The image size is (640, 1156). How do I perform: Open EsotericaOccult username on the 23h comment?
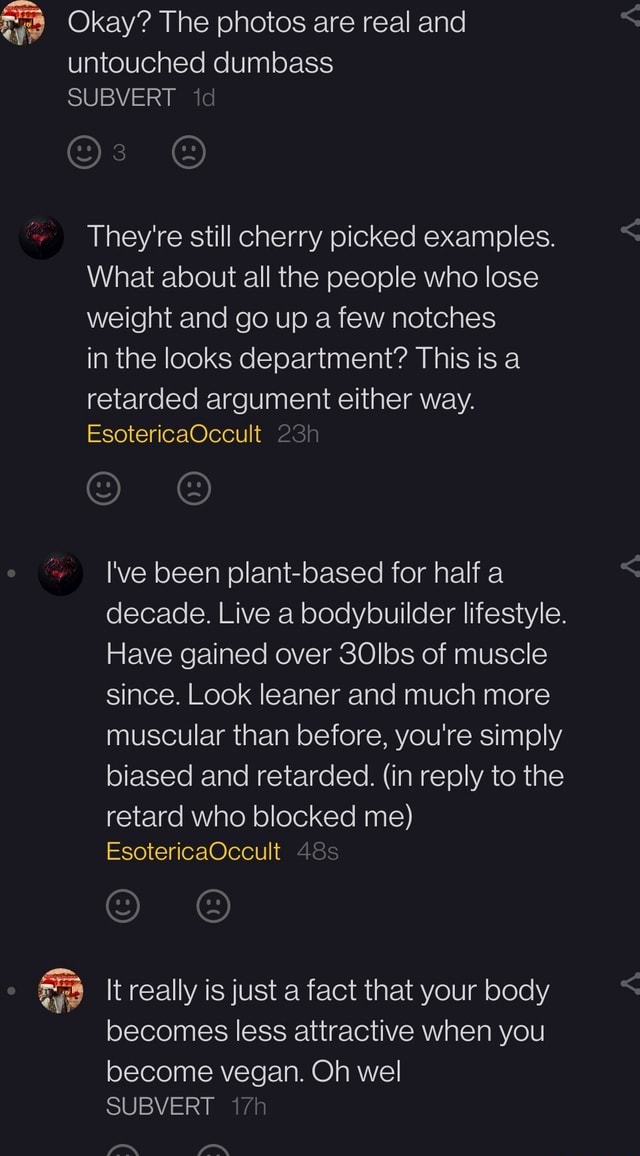[x=173, y=433]
